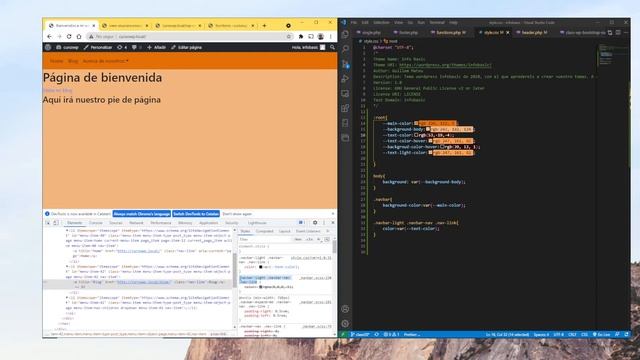The height and width of the screenshot is (360, 640).
Task: Open the Explorer view in VS Code activity bar
Action: [x=345, y=34]
